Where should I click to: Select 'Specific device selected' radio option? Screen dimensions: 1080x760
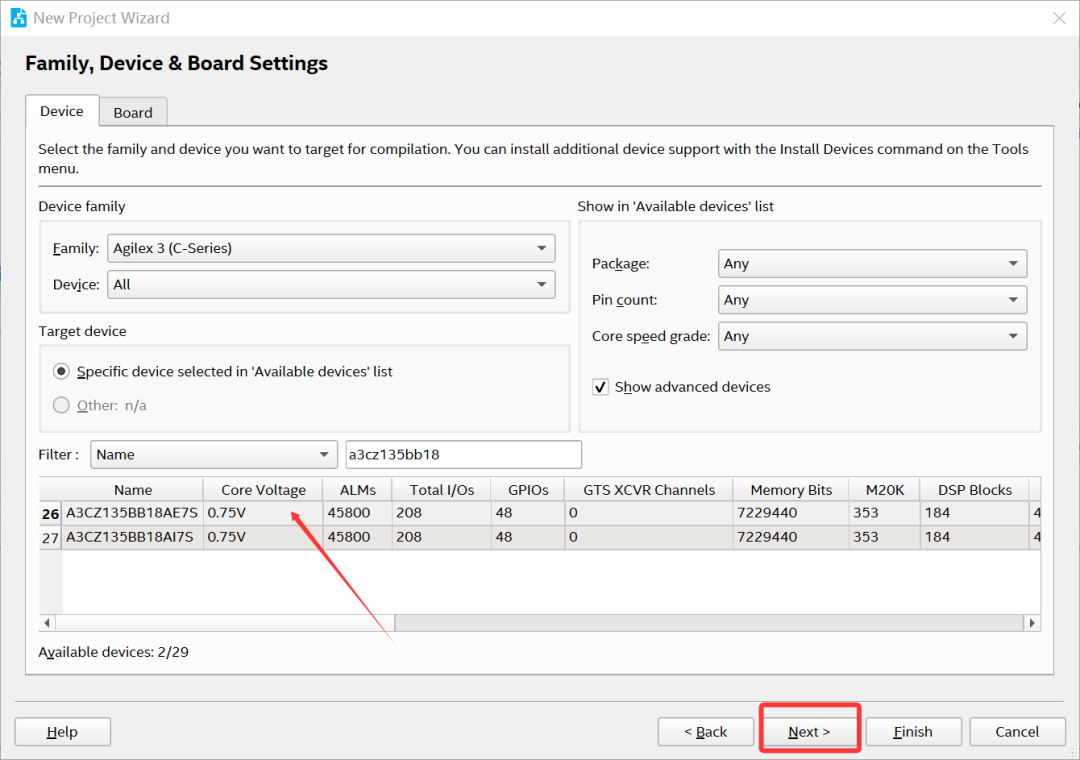pyautogui.click(x=62, y=372)
